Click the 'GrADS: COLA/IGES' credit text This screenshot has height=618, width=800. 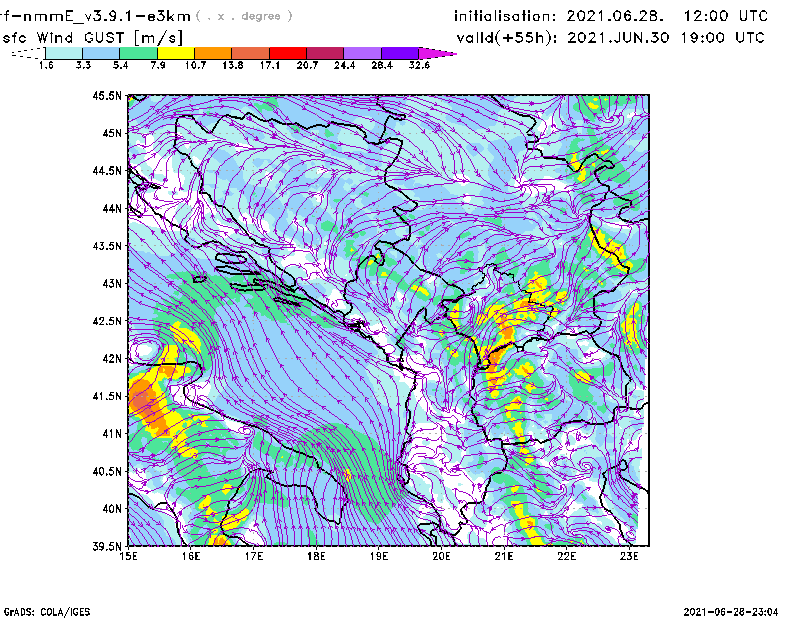[47, 612]
